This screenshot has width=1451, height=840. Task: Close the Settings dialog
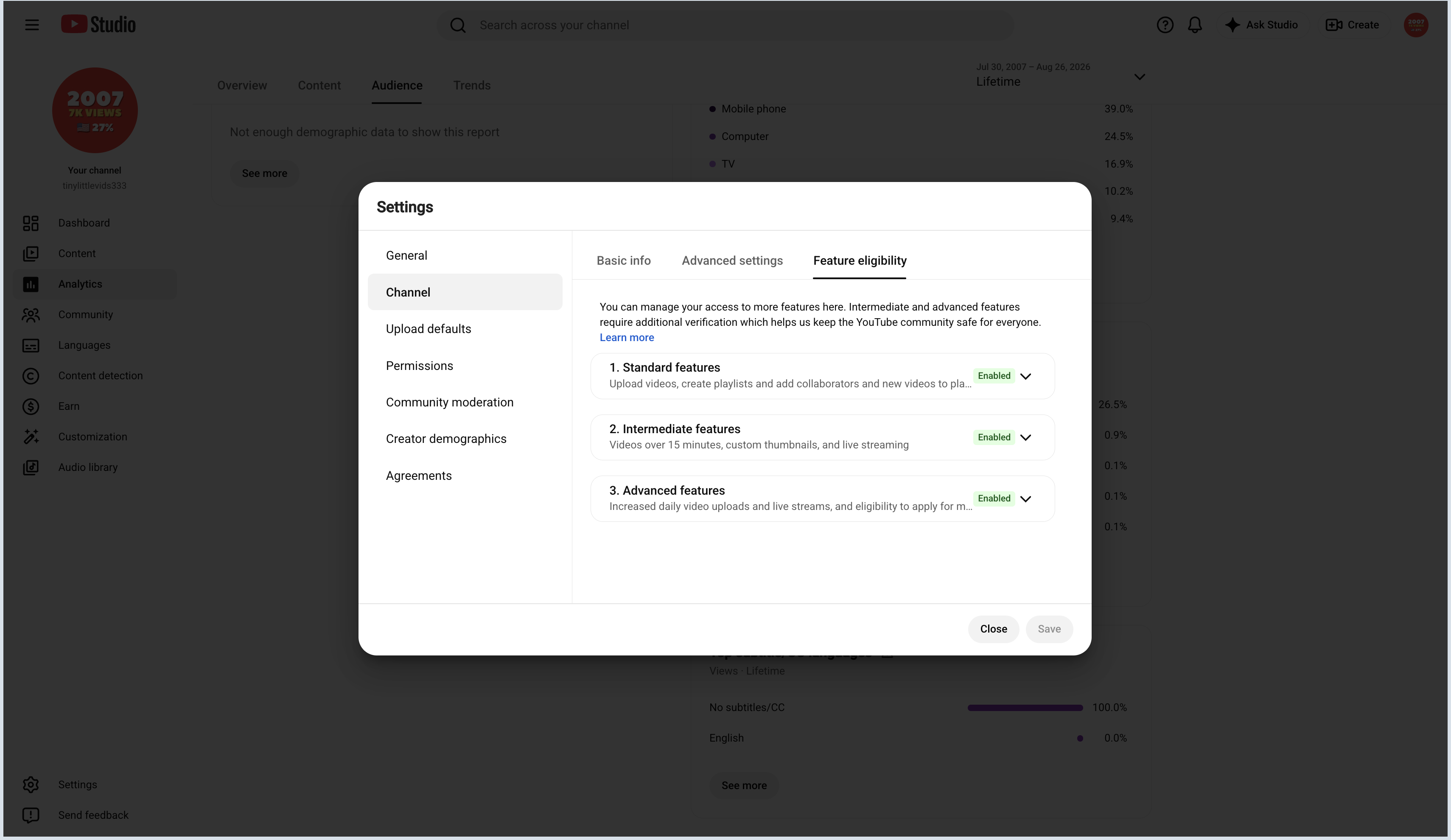(x=993, y=629)
